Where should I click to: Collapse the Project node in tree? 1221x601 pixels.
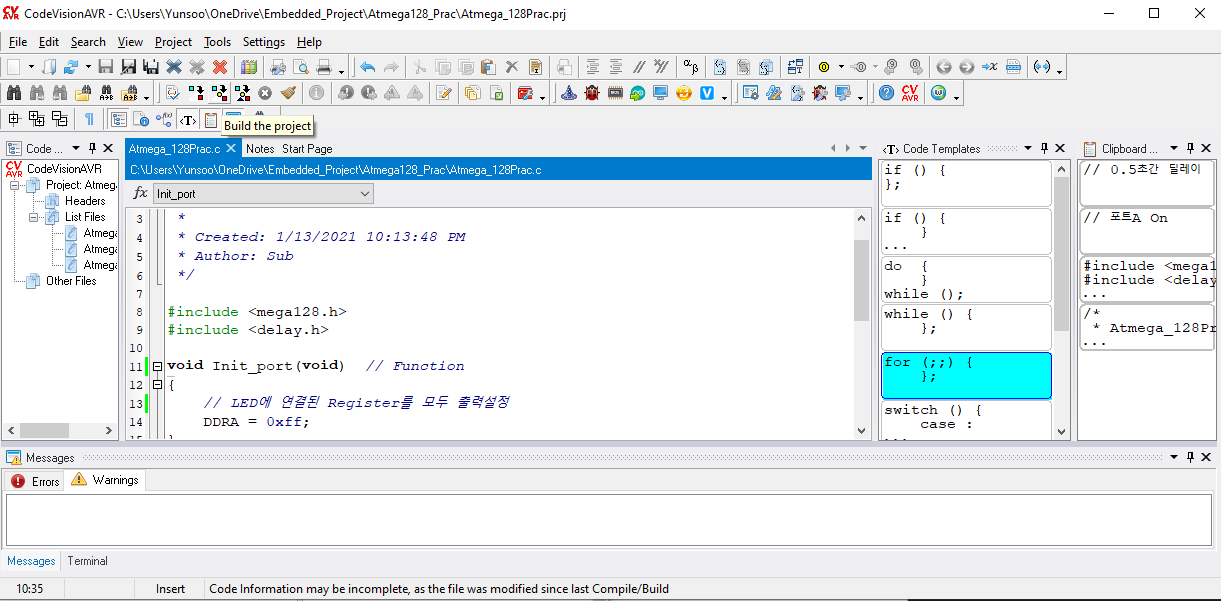click(15, 185)
